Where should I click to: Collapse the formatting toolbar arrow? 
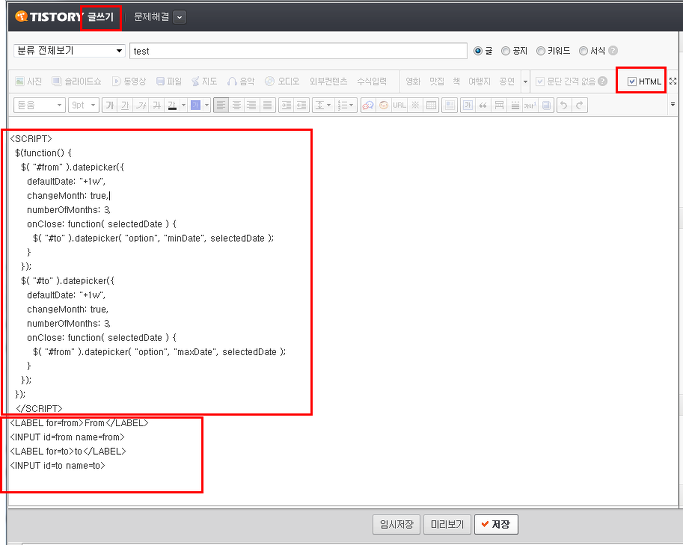pos(673,104)
